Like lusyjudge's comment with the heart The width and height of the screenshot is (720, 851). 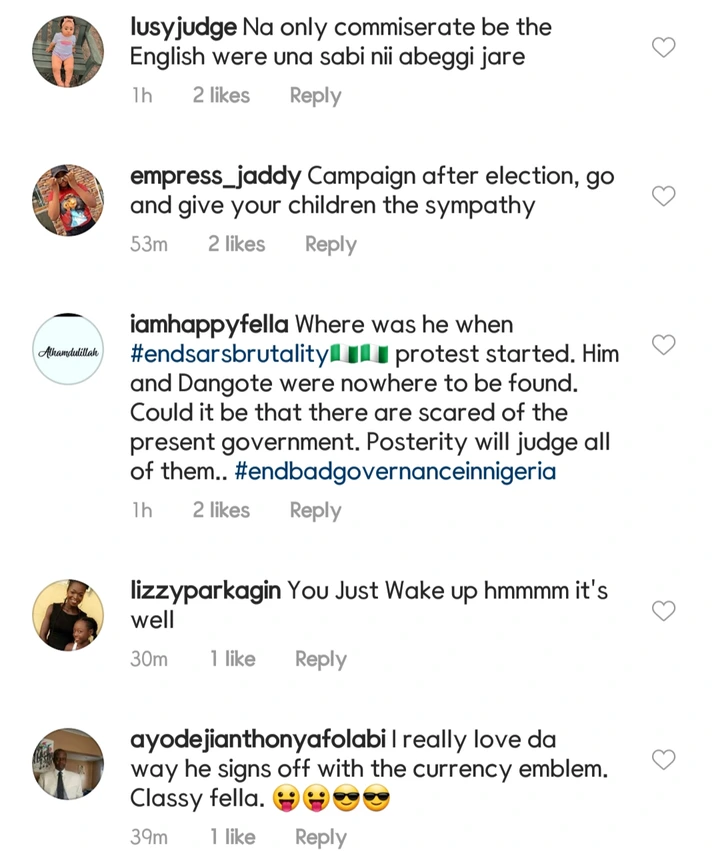click(663, 47)
